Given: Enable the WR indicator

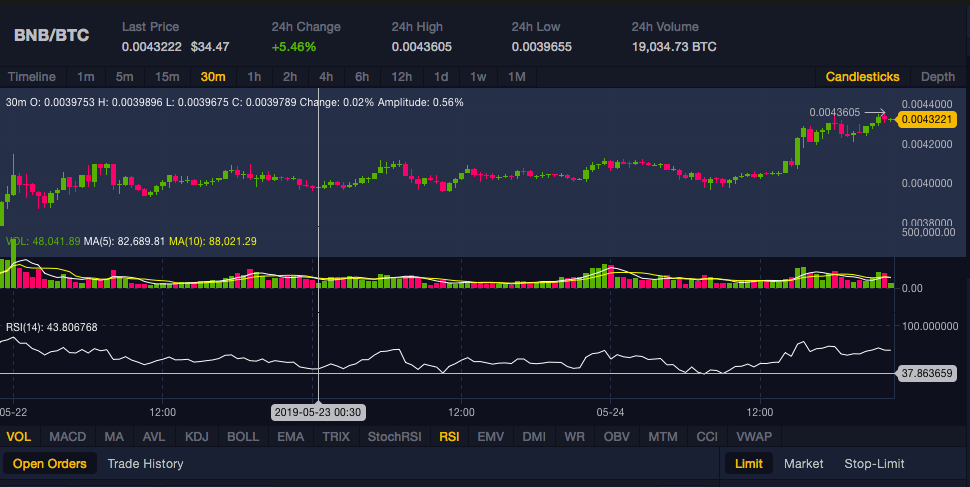Looking at the screenshot, I should click(575, 436).
